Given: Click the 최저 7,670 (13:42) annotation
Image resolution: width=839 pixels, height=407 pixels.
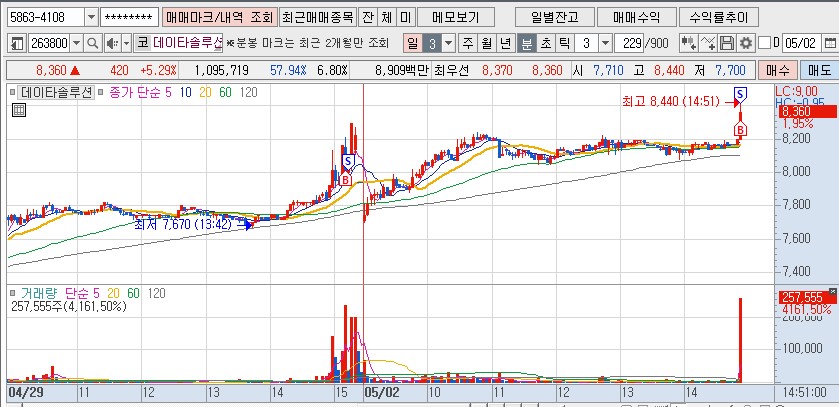Looking at the screenshot, I should tap(182, 225).
